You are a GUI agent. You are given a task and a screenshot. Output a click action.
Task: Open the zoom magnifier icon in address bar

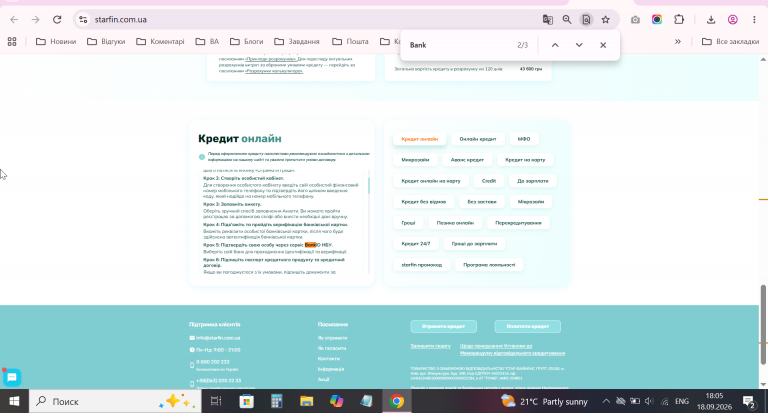click(567, 20)
